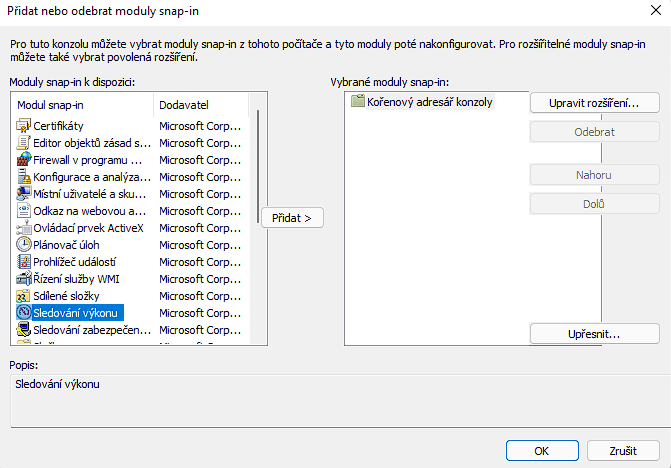This screenshot has height=468, width=671.
Task: Click the Plánovač úloh clock icon
Action: click(24, 245)
